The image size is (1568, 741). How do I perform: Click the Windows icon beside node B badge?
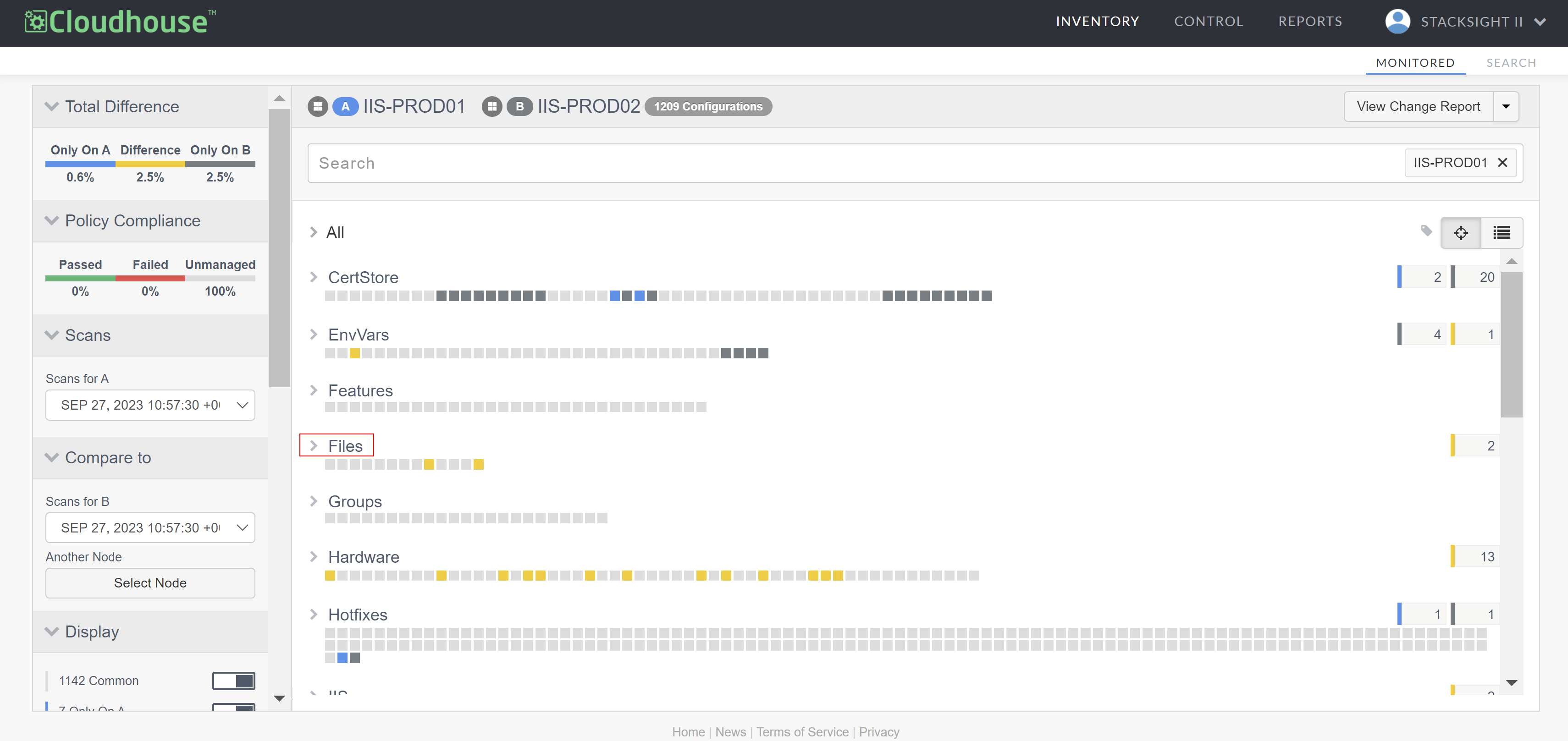point(492,106)
